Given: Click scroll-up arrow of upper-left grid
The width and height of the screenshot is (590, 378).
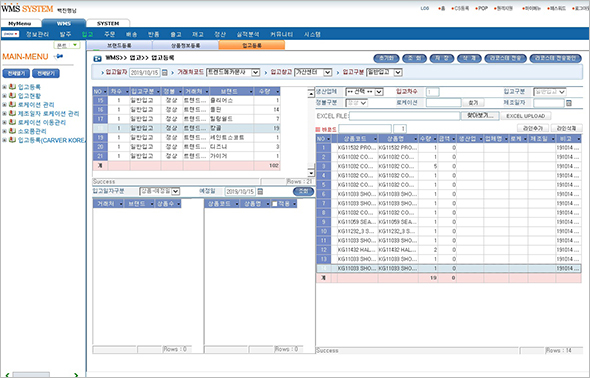Looking at the screenshot, I should [x=311, y=93].
